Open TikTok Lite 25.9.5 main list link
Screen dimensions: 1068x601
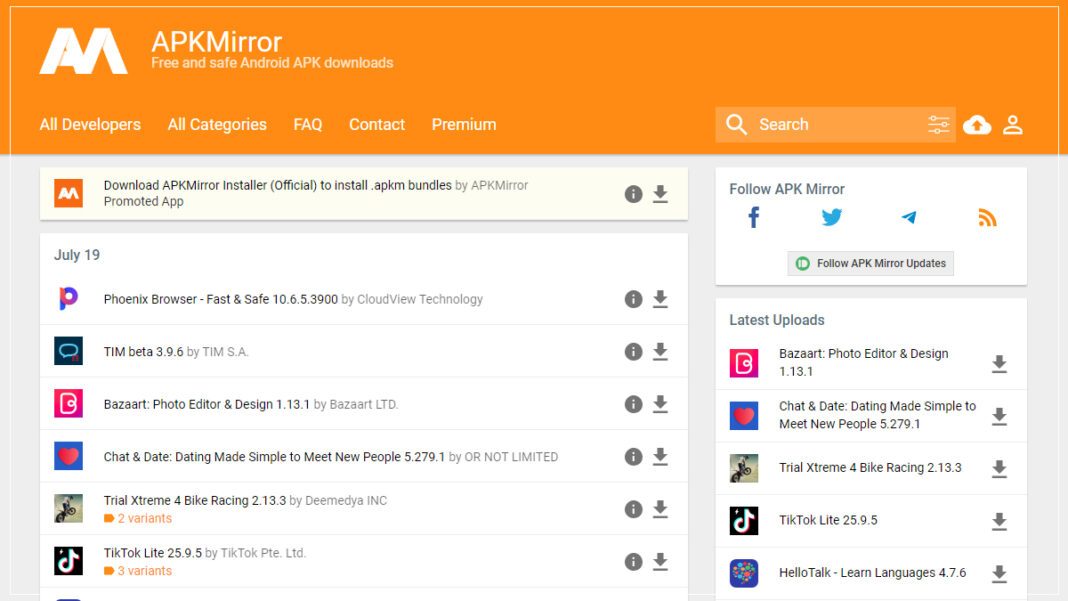point(153,553)
